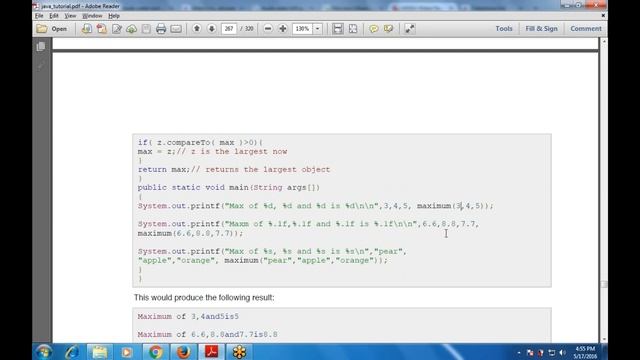
Task: Open the zoom level dropdown arrow
Action: pos(318,29)
